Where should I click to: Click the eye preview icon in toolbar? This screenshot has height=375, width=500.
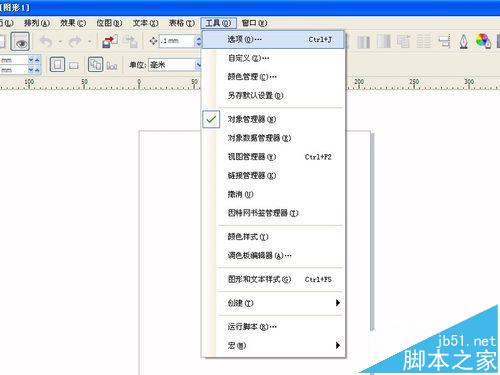20,42
